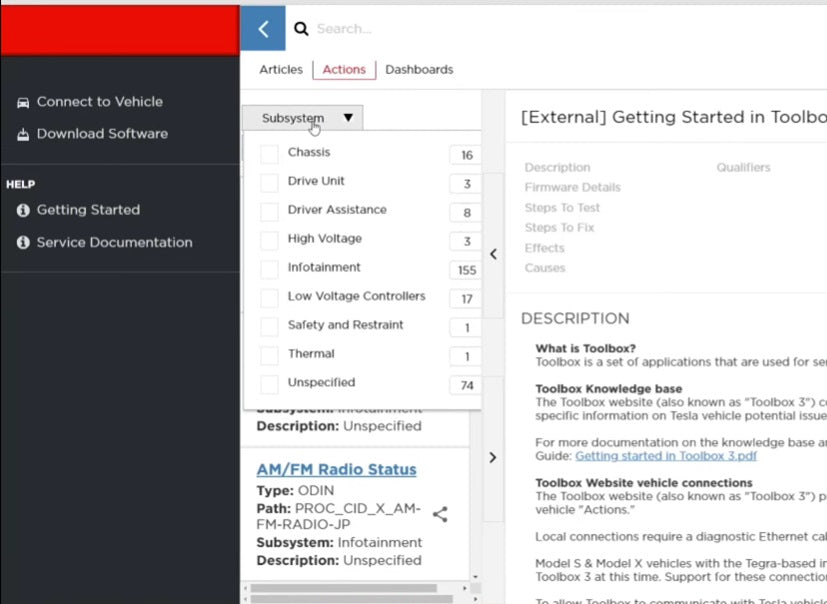Jump to Steps To Test section
Image resolution: width=827 pixels, height=604 pixels.
pos(562,208)
